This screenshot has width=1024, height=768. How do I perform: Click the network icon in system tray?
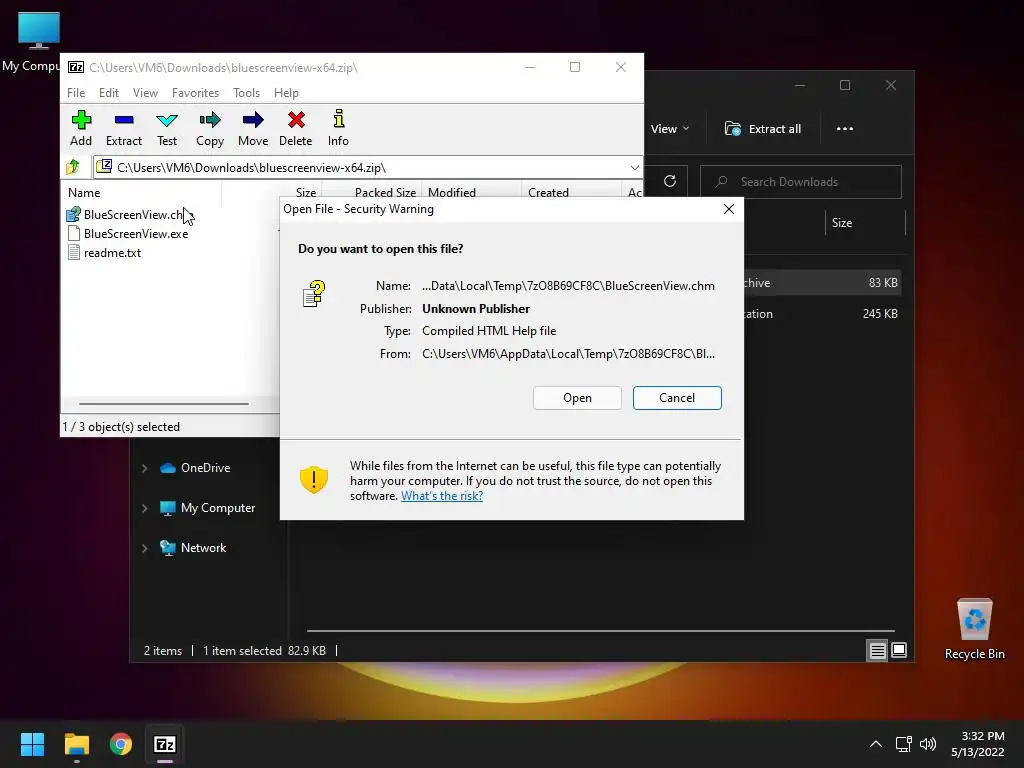tap(904, 744)
